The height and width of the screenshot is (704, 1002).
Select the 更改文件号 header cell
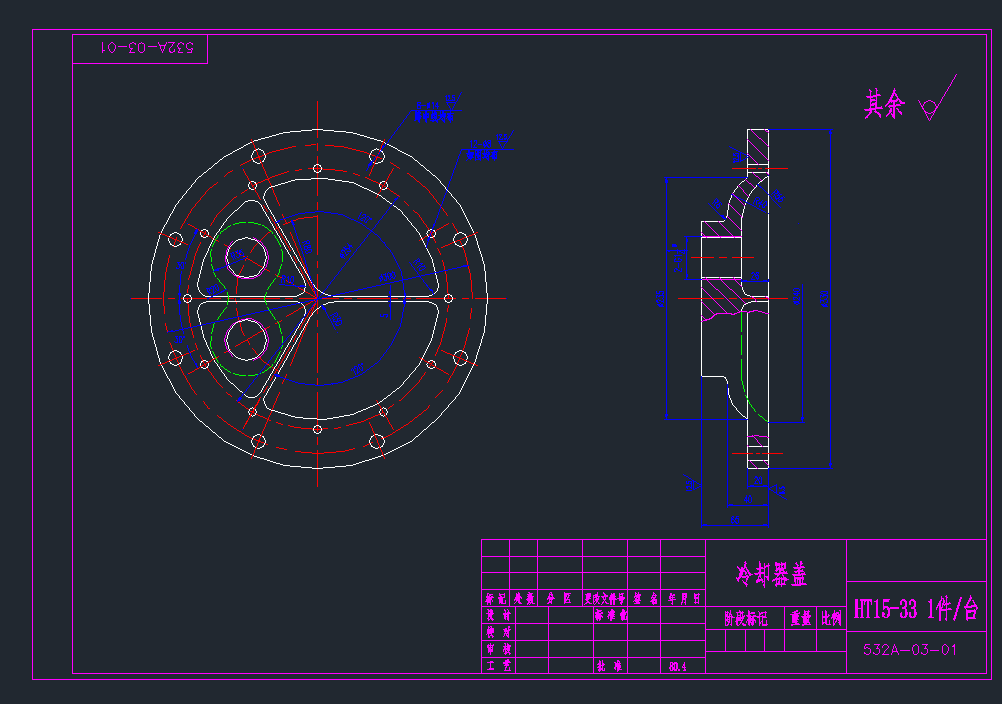[605, 599]
